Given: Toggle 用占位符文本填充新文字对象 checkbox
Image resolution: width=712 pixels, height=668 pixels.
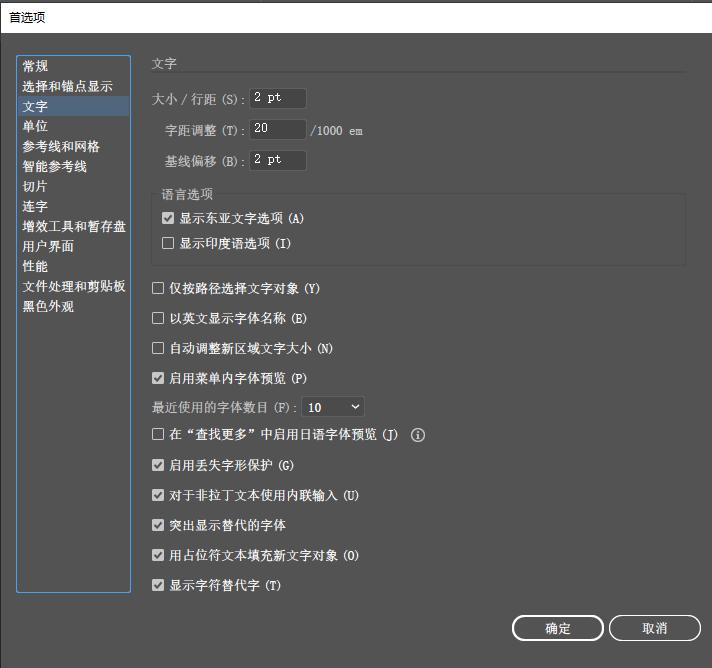Looking at the screenshot, I should [158, 555].
